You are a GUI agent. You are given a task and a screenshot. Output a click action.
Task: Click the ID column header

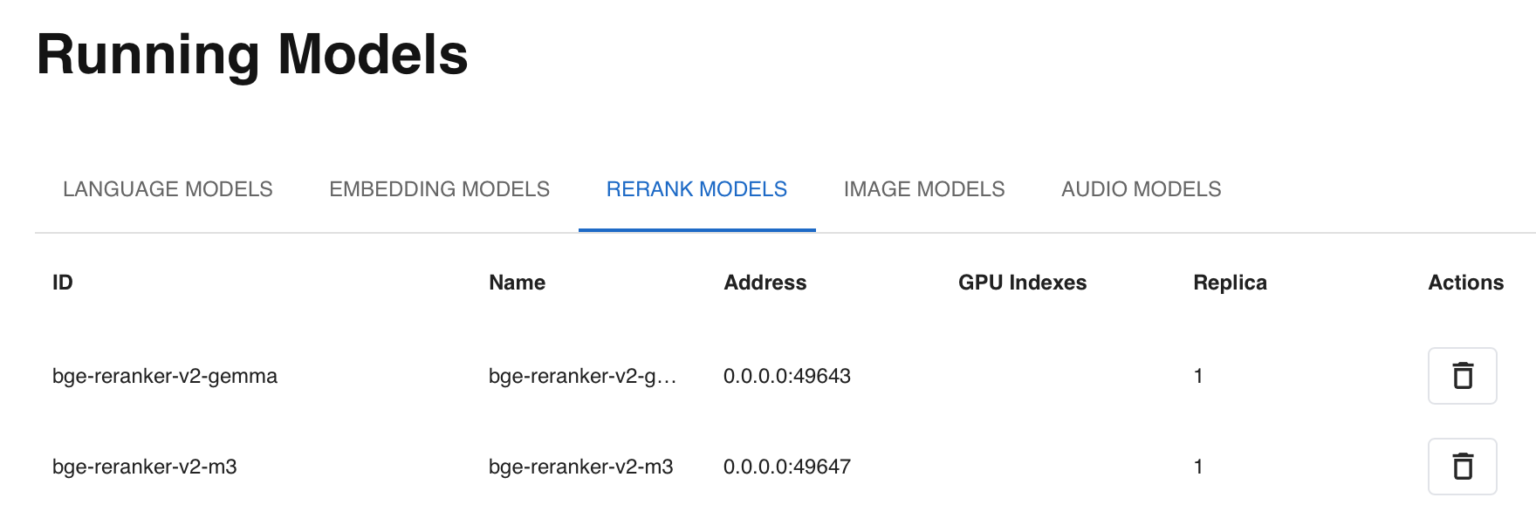pyautogui.click(x=63, y=283)
